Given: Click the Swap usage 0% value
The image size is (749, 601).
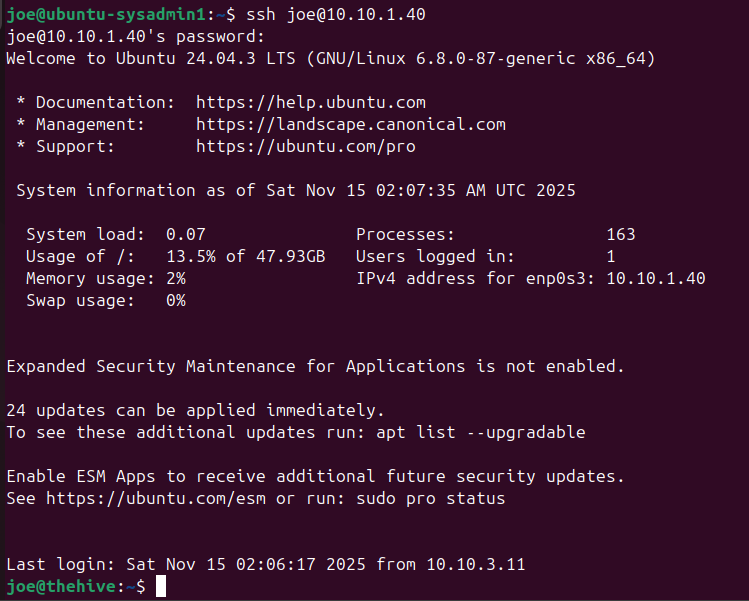Looking at the screenshot, I should tap(176, 300).
